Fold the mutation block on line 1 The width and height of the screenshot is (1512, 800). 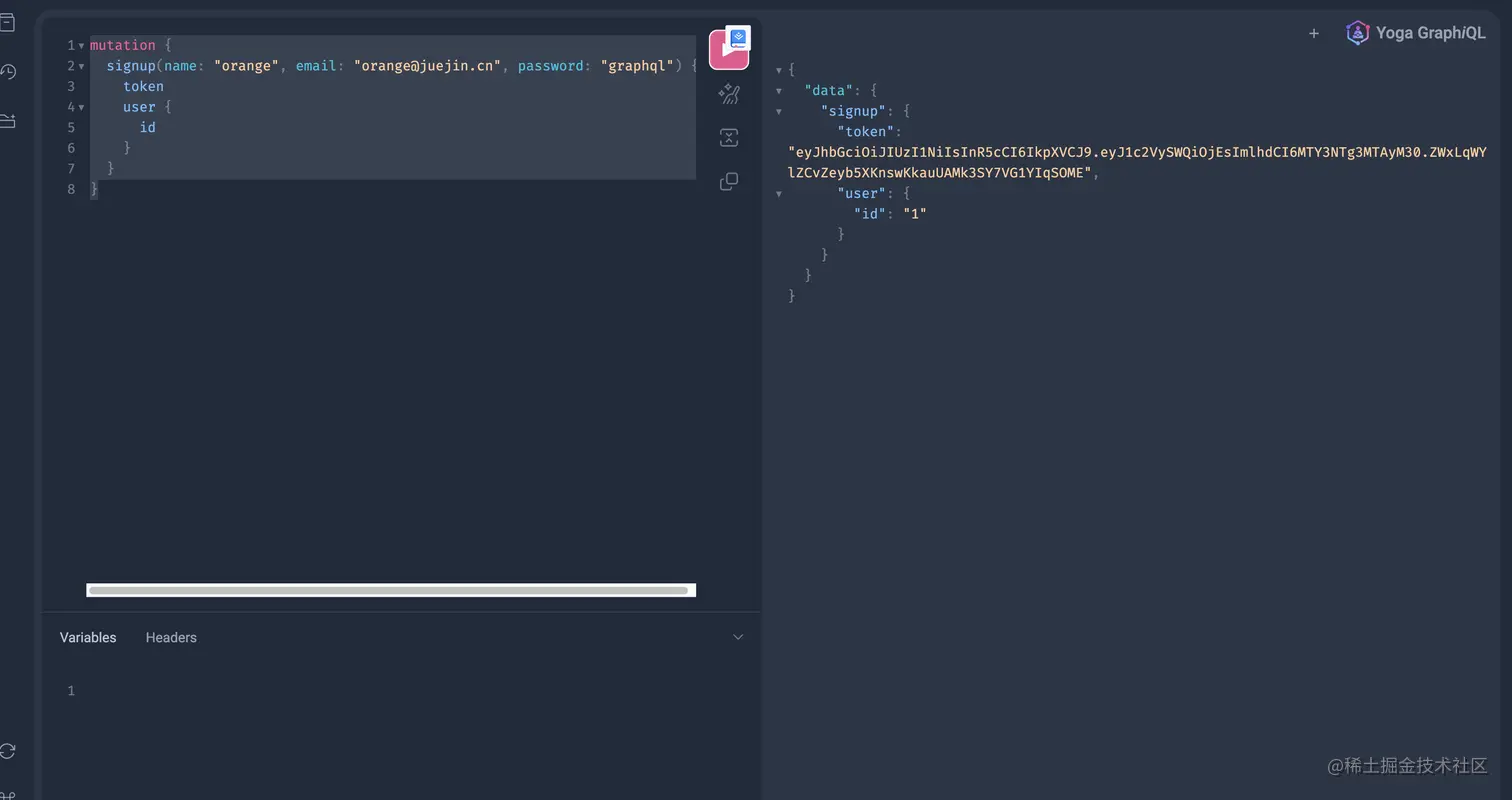(x=81, y=46)
